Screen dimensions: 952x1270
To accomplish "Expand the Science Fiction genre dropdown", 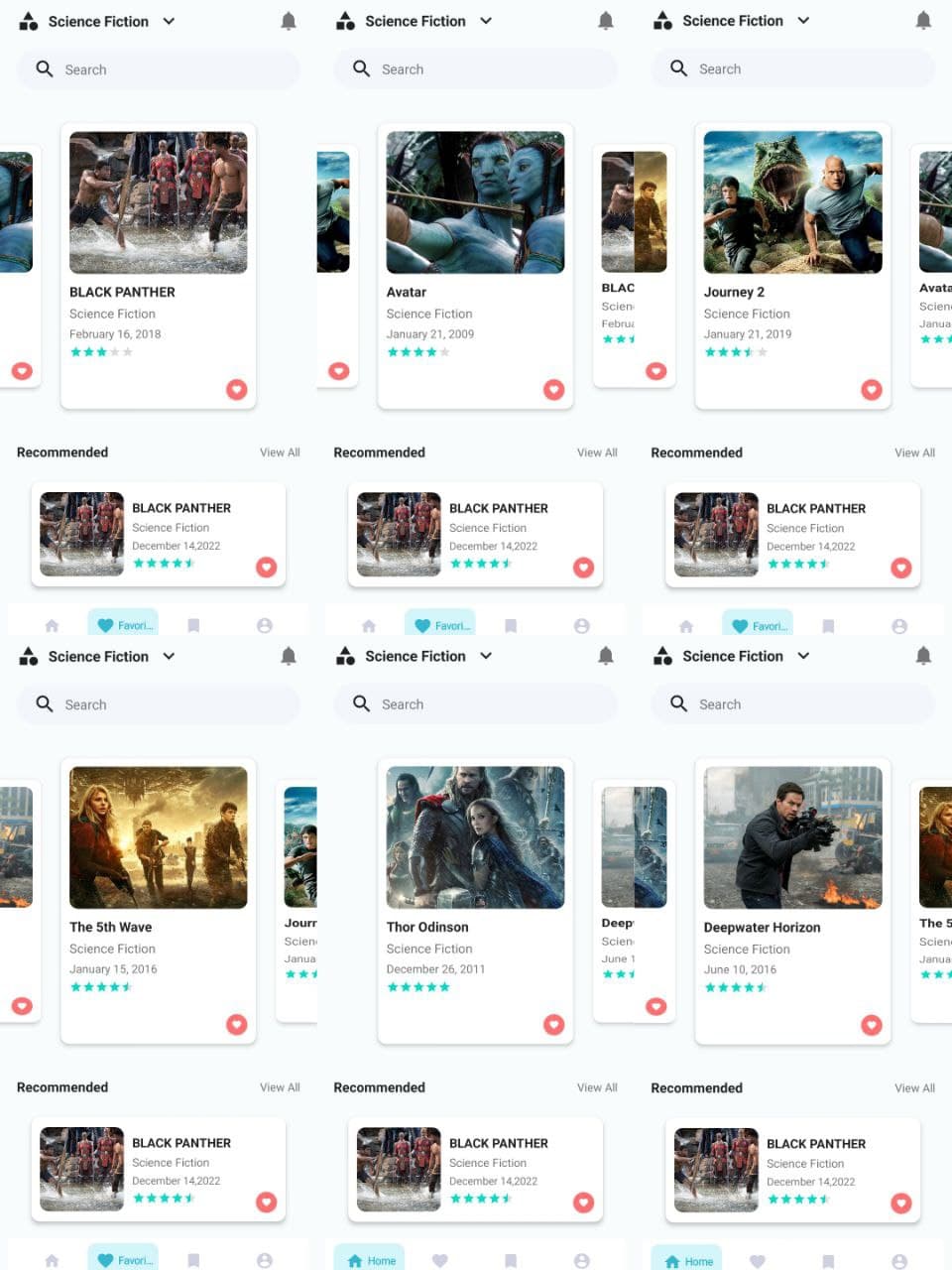I will point(169,20).
